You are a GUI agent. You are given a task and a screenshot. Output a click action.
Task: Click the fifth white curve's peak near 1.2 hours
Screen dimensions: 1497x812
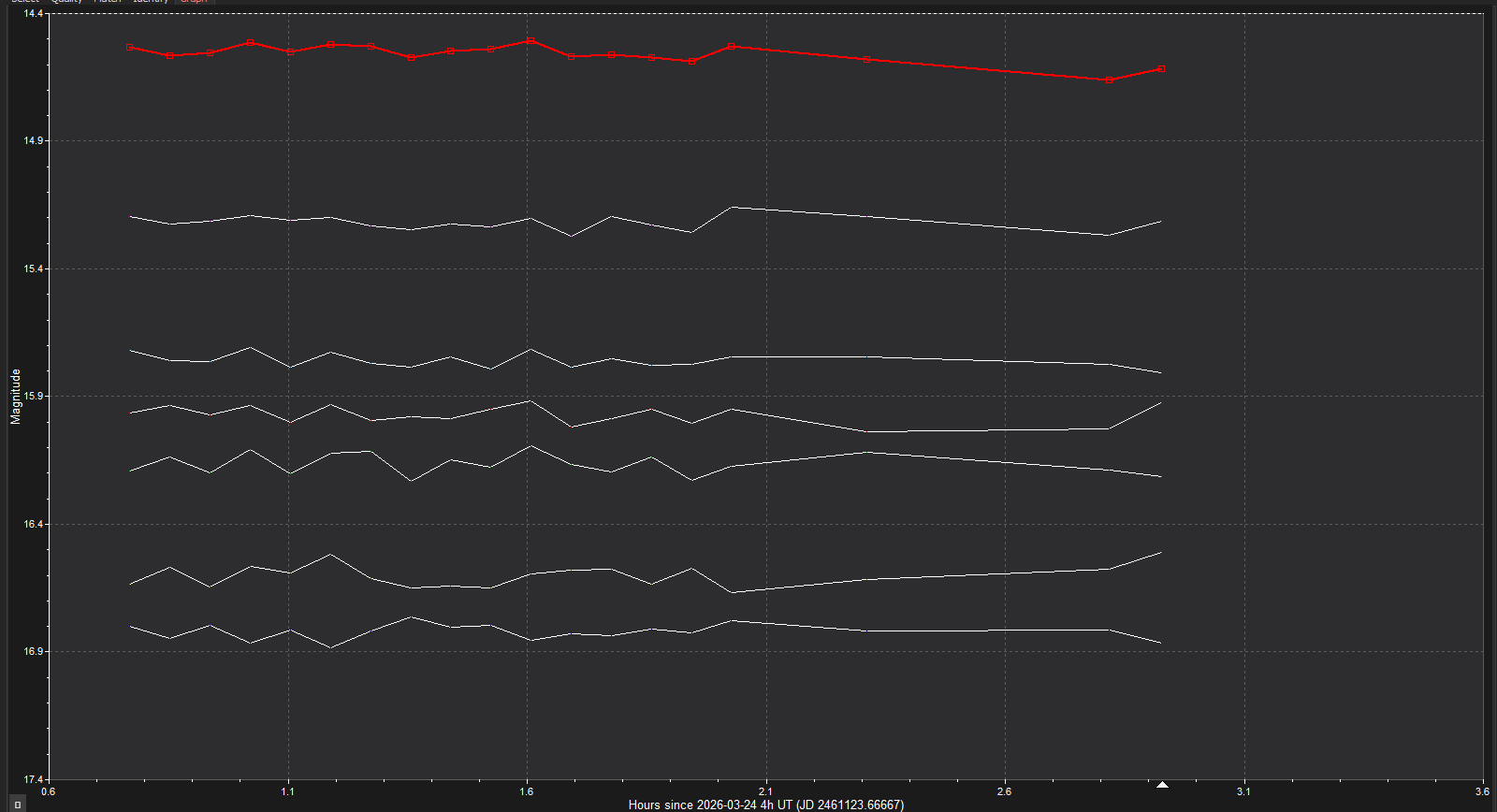point(330,555)
